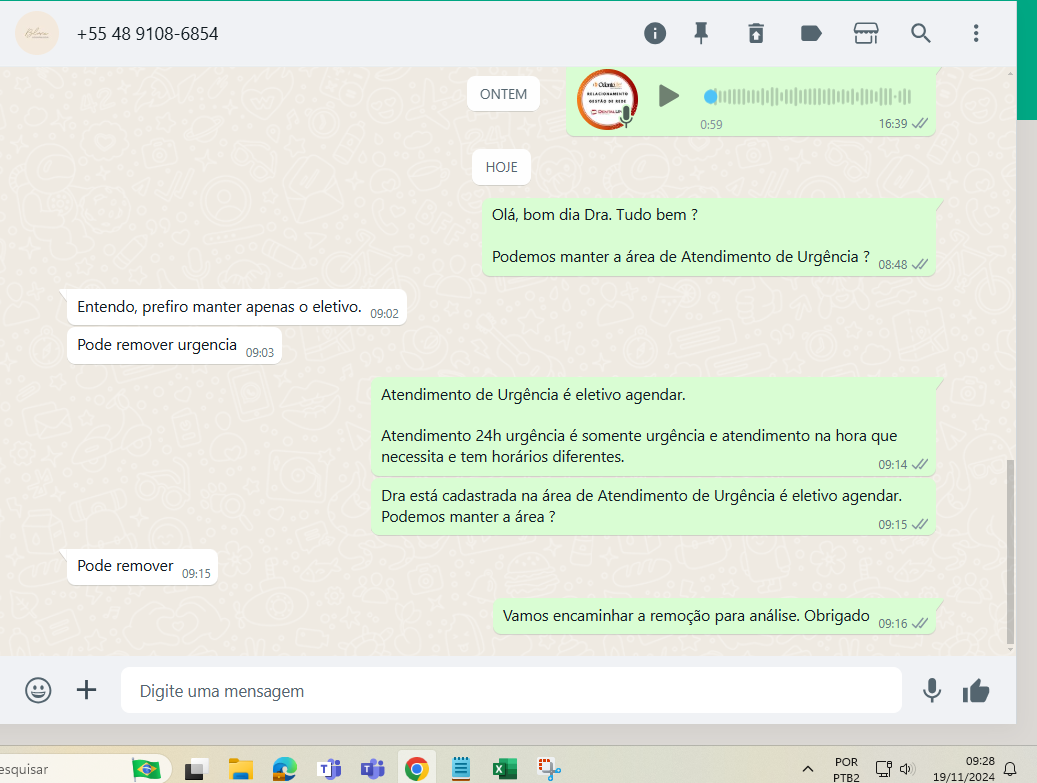The height and width of the screenshot is (783, 1037).
Task: Open network status tray icon
Action: pos(884,769)
